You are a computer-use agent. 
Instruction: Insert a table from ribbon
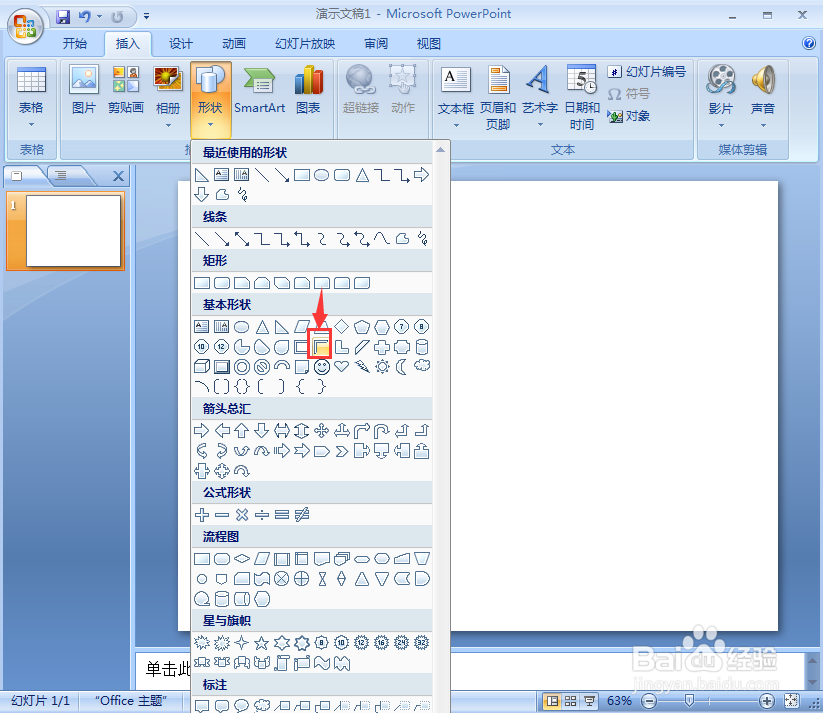[31, 97]
